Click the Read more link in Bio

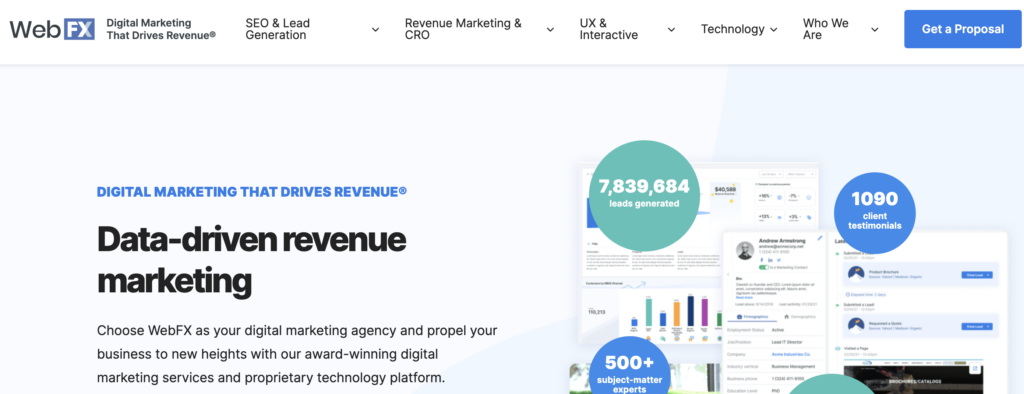(x=744, y=297)
